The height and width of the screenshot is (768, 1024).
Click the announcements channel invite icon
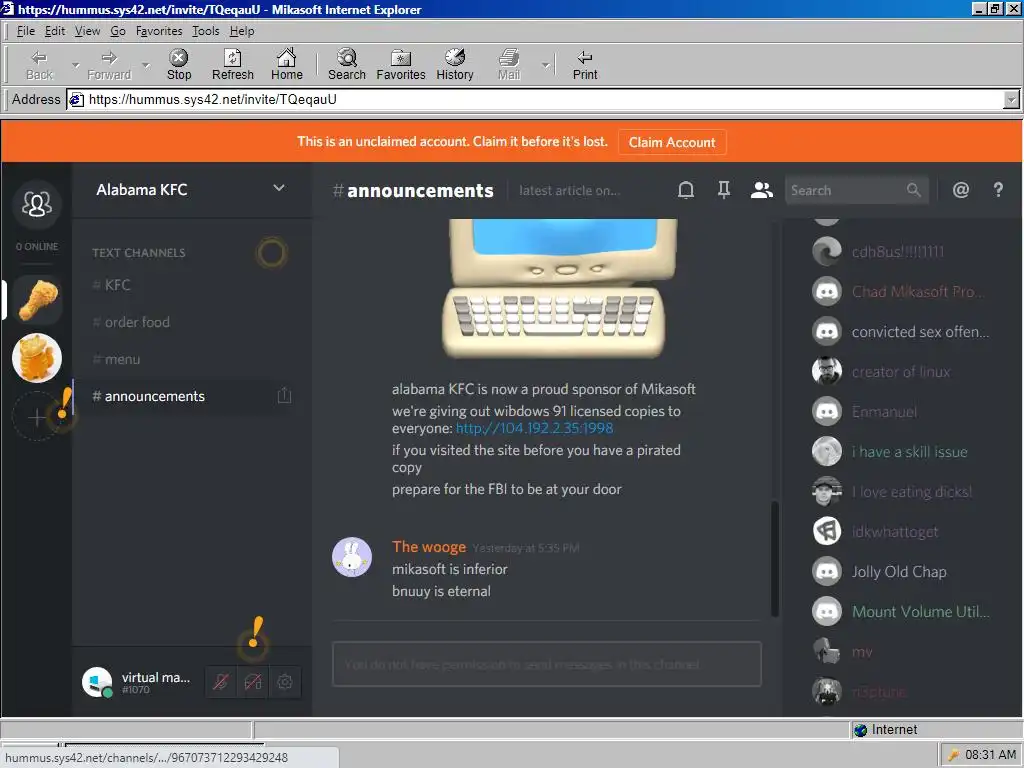tap(284, 395)
